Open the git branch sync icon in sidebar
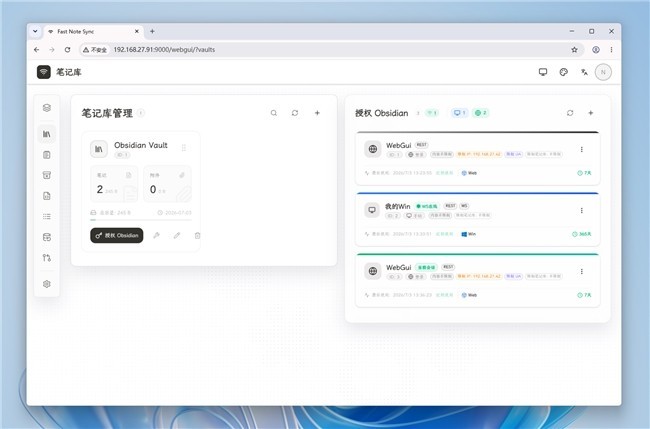This screenshot has height=429, width=650. (47, 258)
